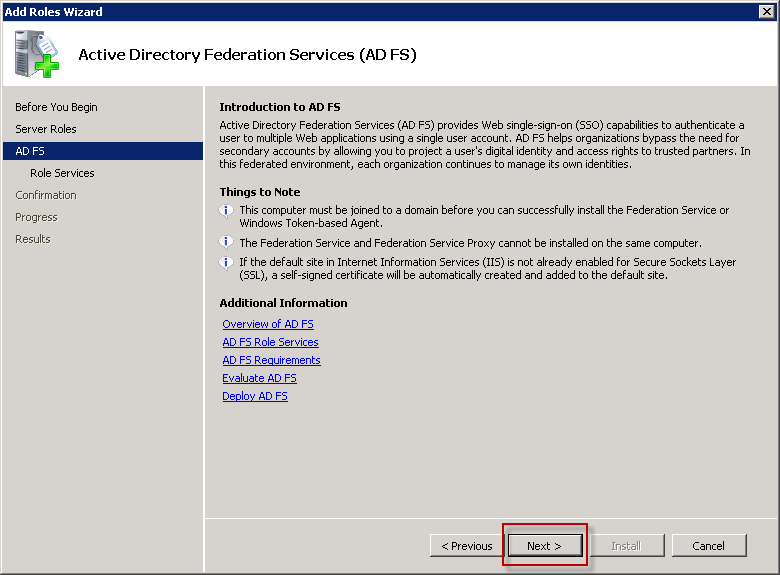Click the Next button
Viewport: 780px width, 575px height.
[x=545, y=546]
